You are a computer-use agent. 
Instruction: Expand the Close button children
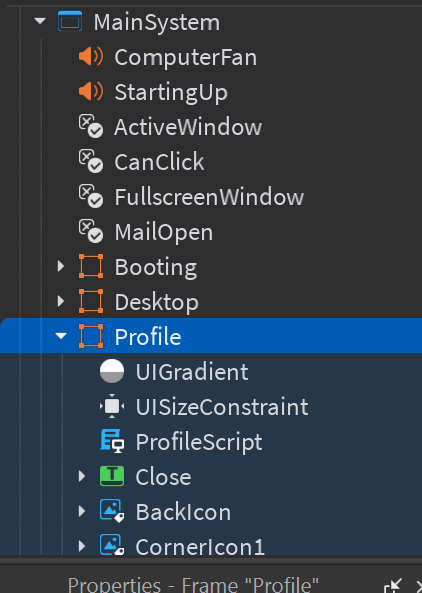click(x=82, y=476)
